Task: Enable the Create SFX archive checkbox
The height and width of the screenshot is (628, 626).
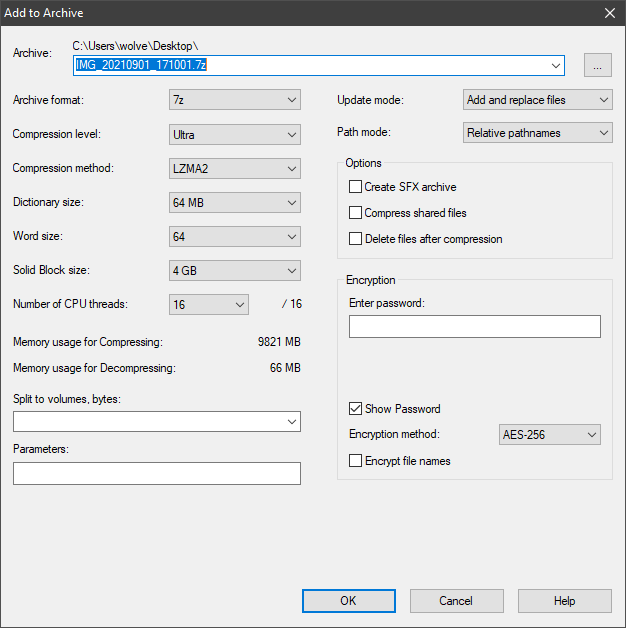Action: [x=355, y=187]
